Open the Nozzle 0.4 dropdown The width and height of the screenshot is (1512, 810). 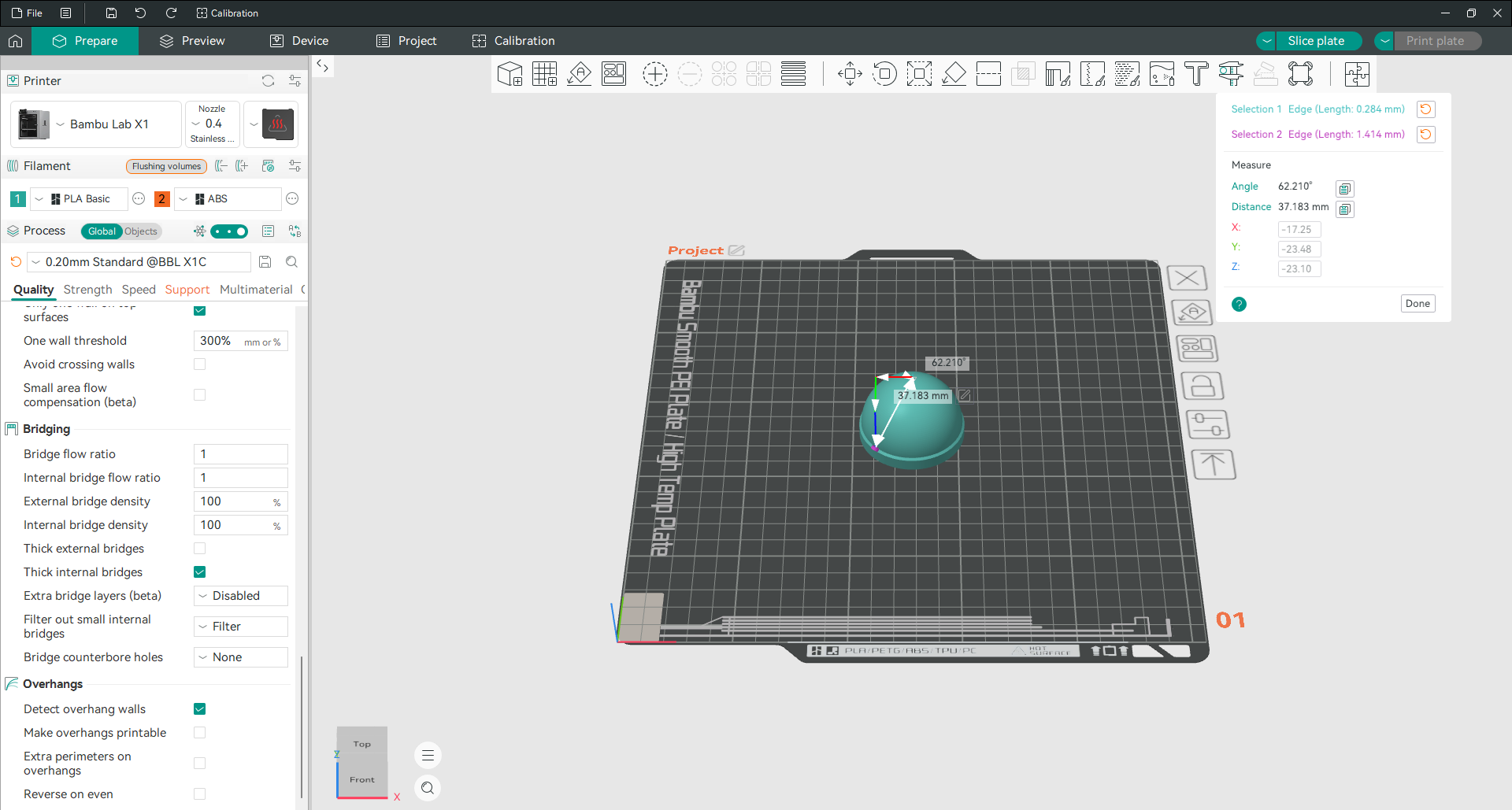click(x=212, y=124)
